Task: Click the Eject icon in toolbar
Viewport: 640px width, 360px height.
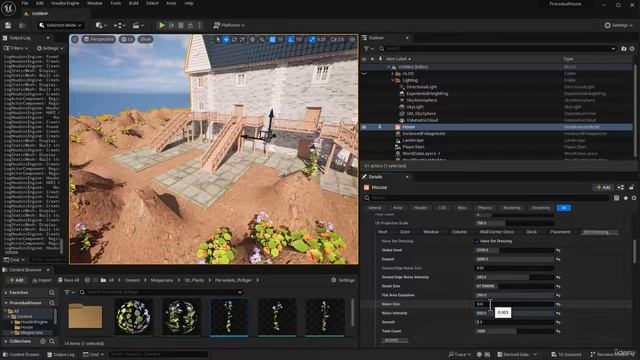Action: 191,25
